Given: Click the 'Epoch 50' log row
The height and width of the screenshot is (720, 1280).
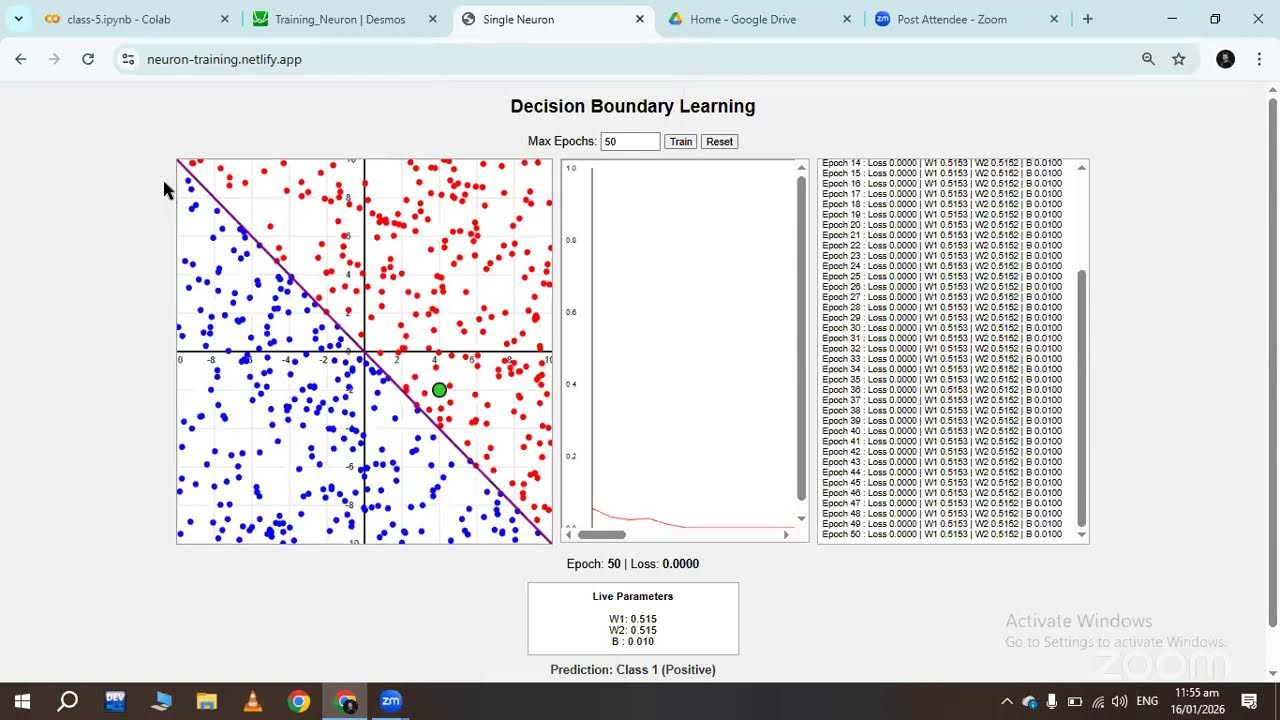Looking at the screenshot, I should [x=942, y=534].
